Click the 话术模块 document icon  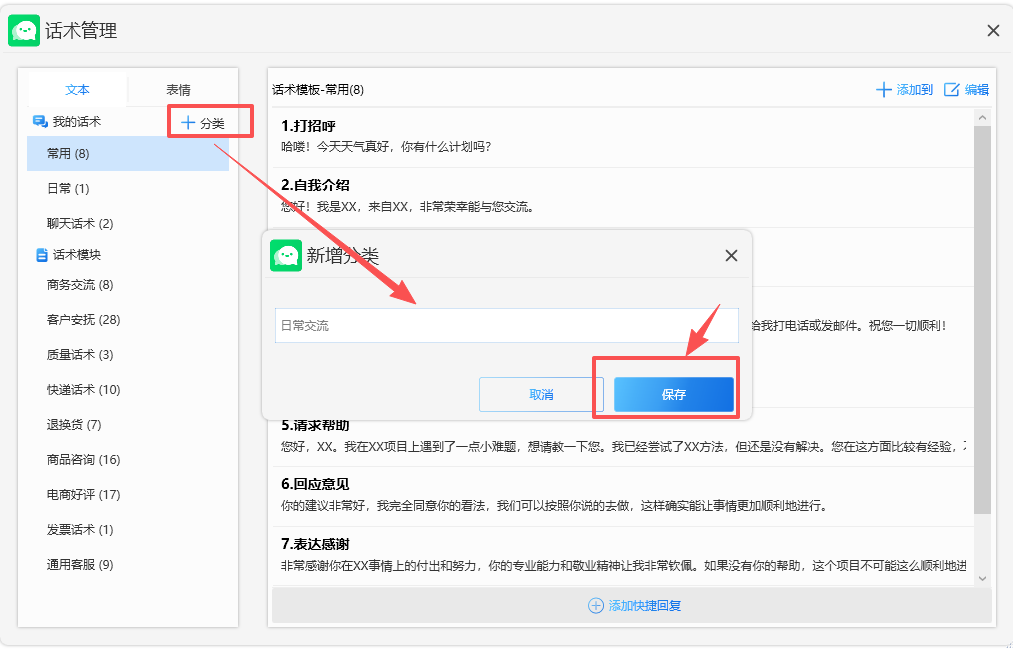pyautogui.click(x=41, y=255)
